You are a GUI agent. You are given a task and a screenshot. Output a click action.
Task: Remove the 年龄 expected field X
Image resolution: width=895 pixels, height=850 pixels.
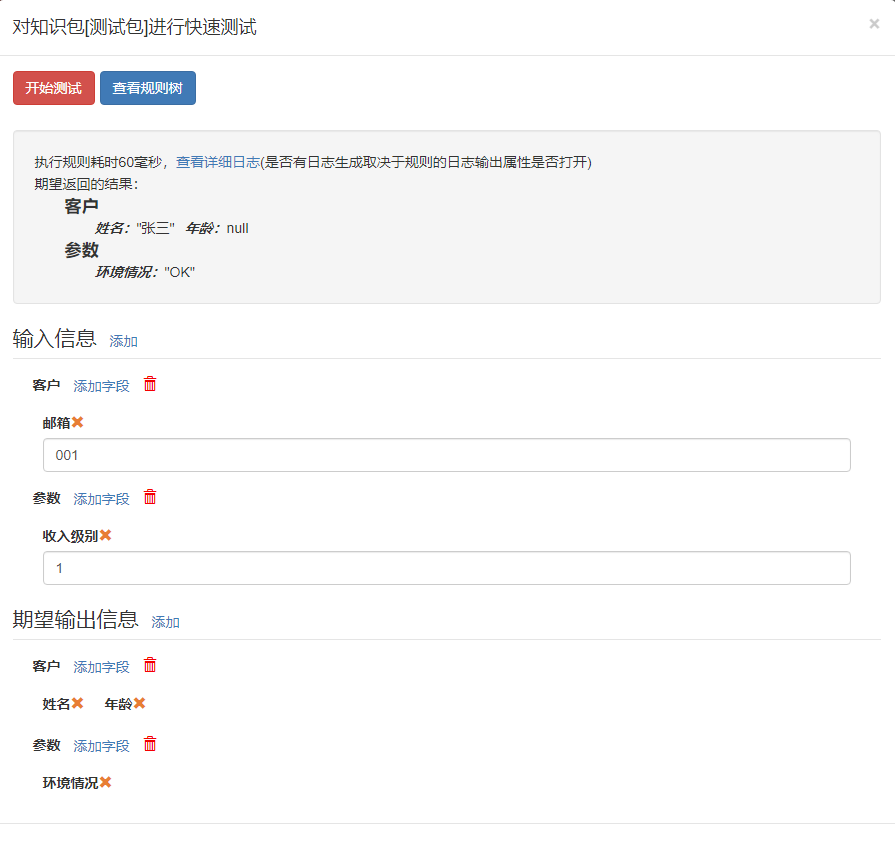coord(140,703)
